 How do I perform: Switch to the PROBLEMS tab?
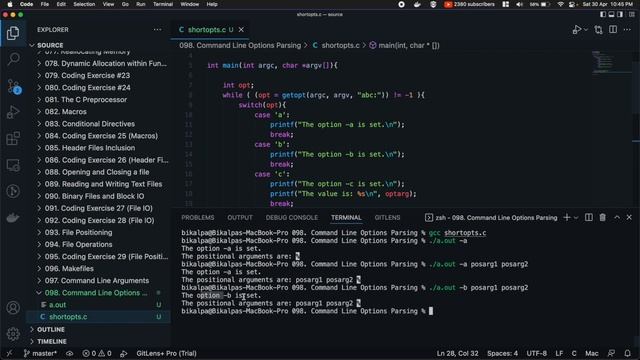[x=198, y=218]
